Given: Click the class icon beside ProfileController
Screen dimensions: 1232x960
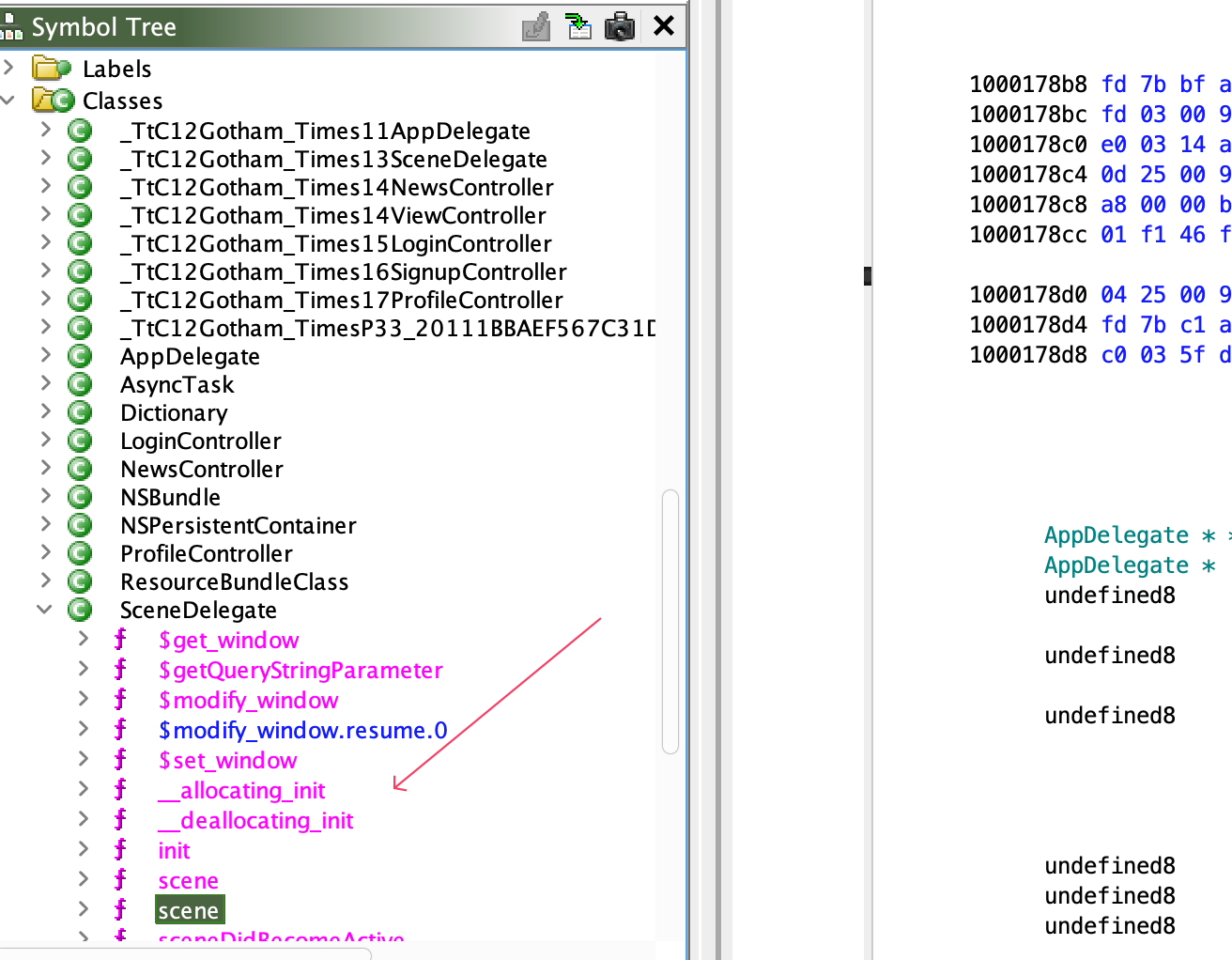Looking at the screenshot, I should point(80,553).
